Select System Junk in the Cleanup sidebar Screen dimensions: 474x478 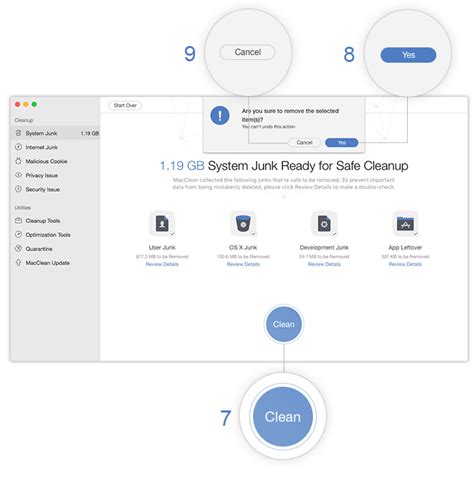pyautogui.click(x=55, y=133)
